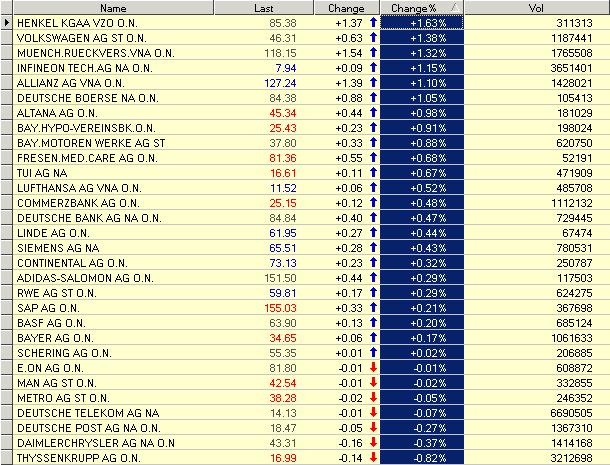Image resolution: width=610 pixels, height=465 pixels.
Task: Sort by the Vol column header
Action: tap(536, 7)
